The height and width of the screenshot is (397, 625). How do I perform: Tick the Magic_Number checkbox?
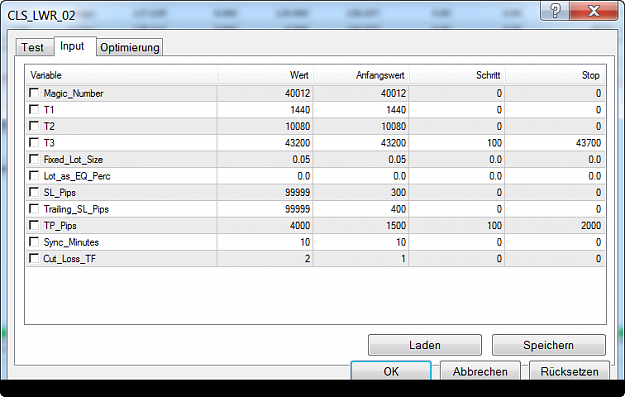click(34, 93)
